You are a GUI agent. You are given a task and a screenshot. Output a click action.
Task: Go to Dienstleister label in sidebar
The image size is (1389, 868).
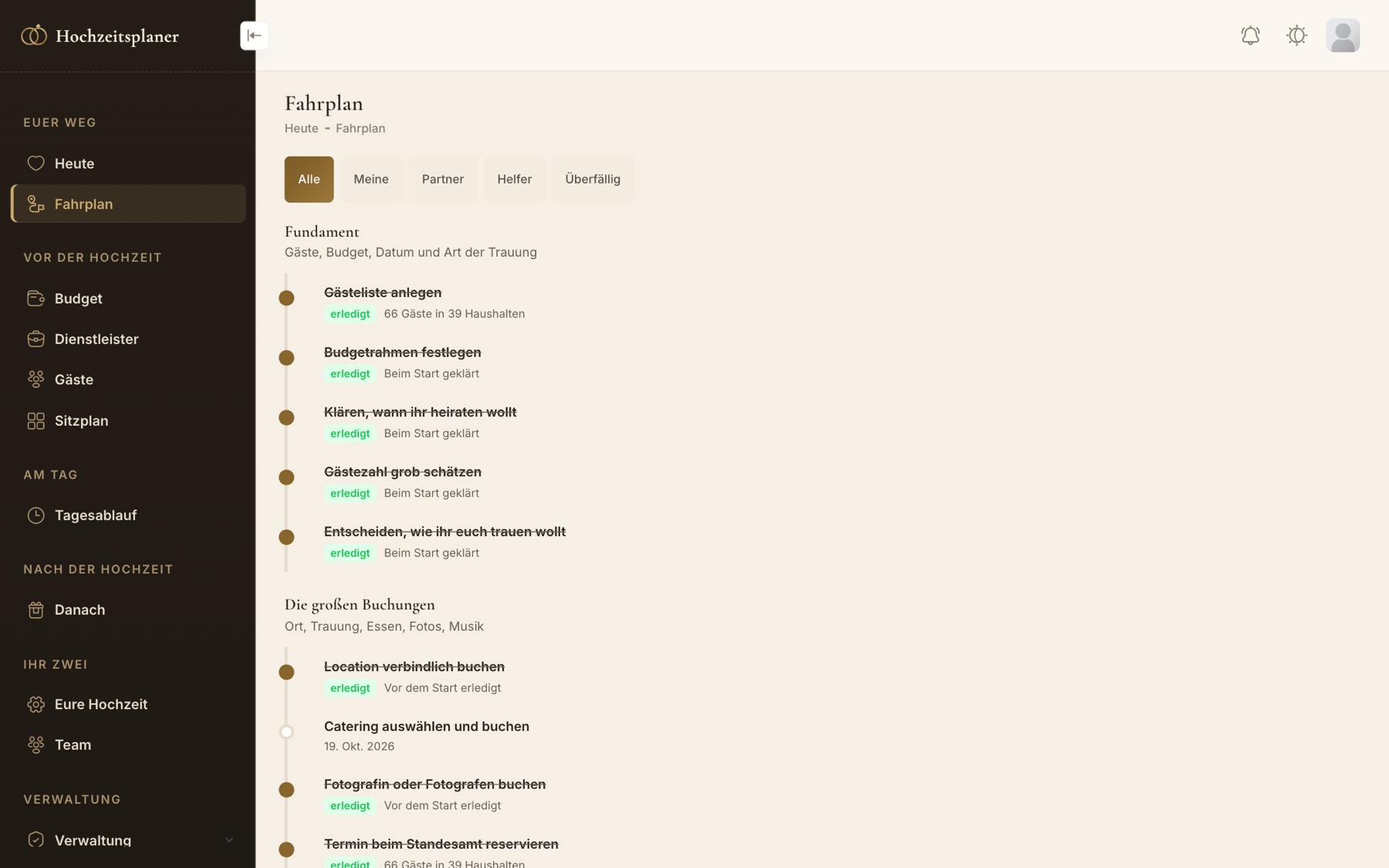tap(96, 339)
